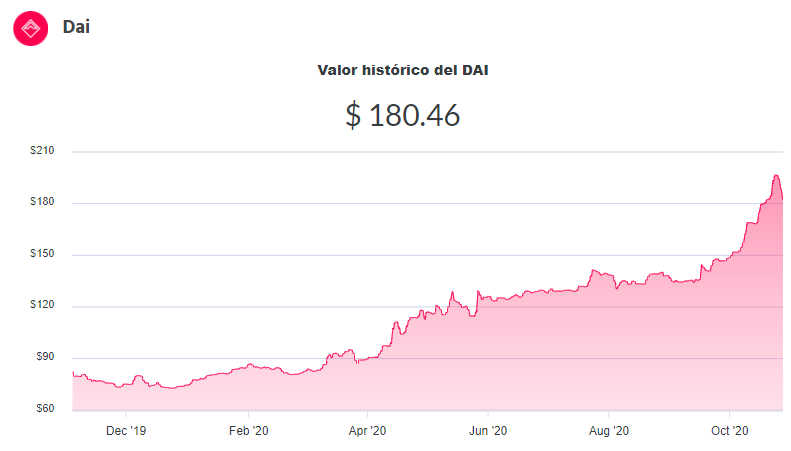Screen dimensions: 791x451
Task: Click the Aug '20 date label
Action: 608,430
